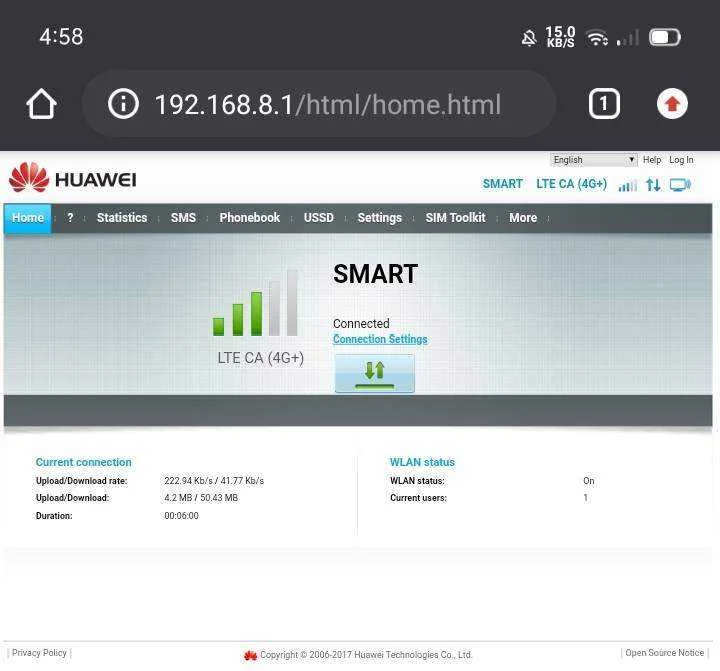The image size is (720, 671).
Task: Open the Statistics tab
Action: (122, 218)
